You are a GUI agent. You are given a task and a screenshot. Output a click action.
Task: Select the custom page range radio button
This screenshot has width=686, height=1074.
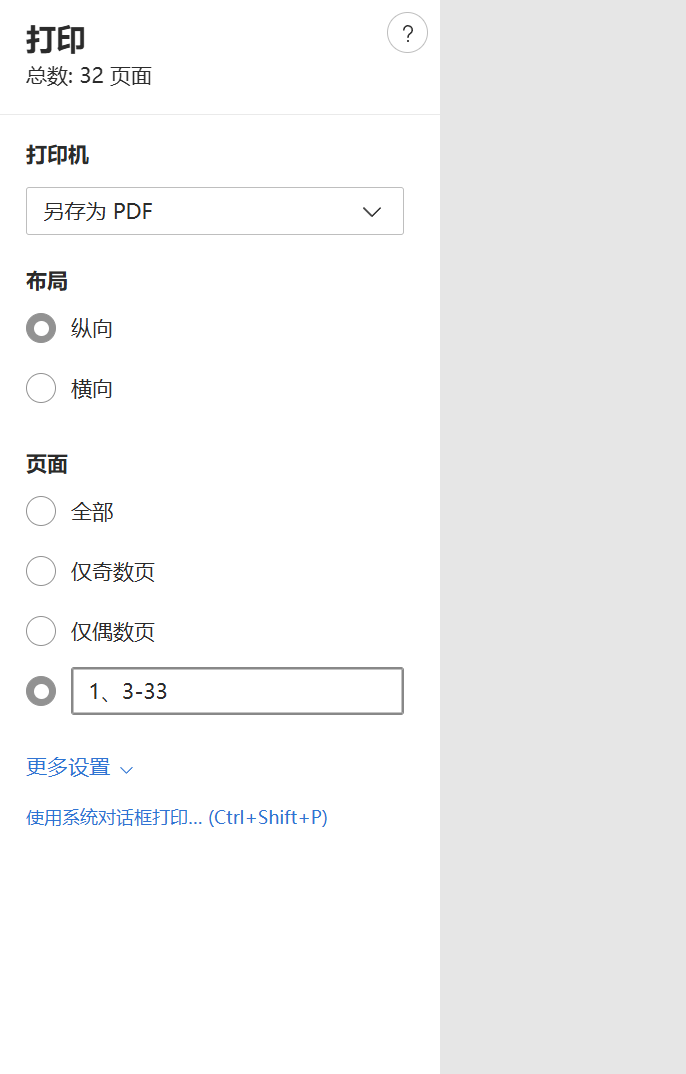click(x=41, y=691)
